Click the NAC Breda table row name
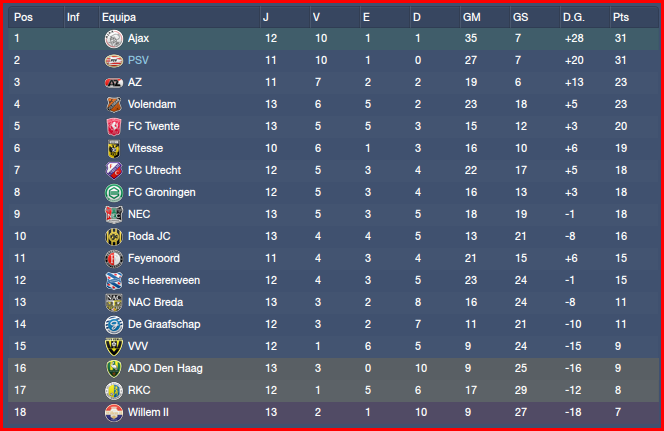The width and height of the screenshot is (664, 431). tap(156, 302)
